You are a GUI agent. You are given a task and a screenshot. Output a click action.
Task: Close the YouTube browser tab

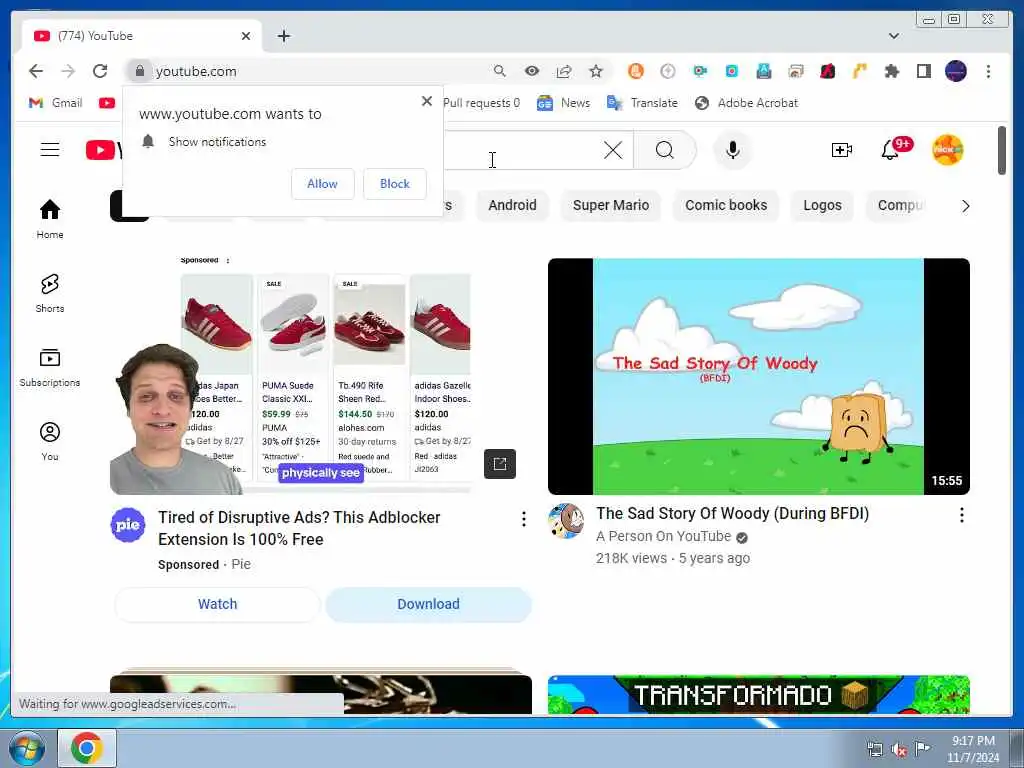(246, 36)
